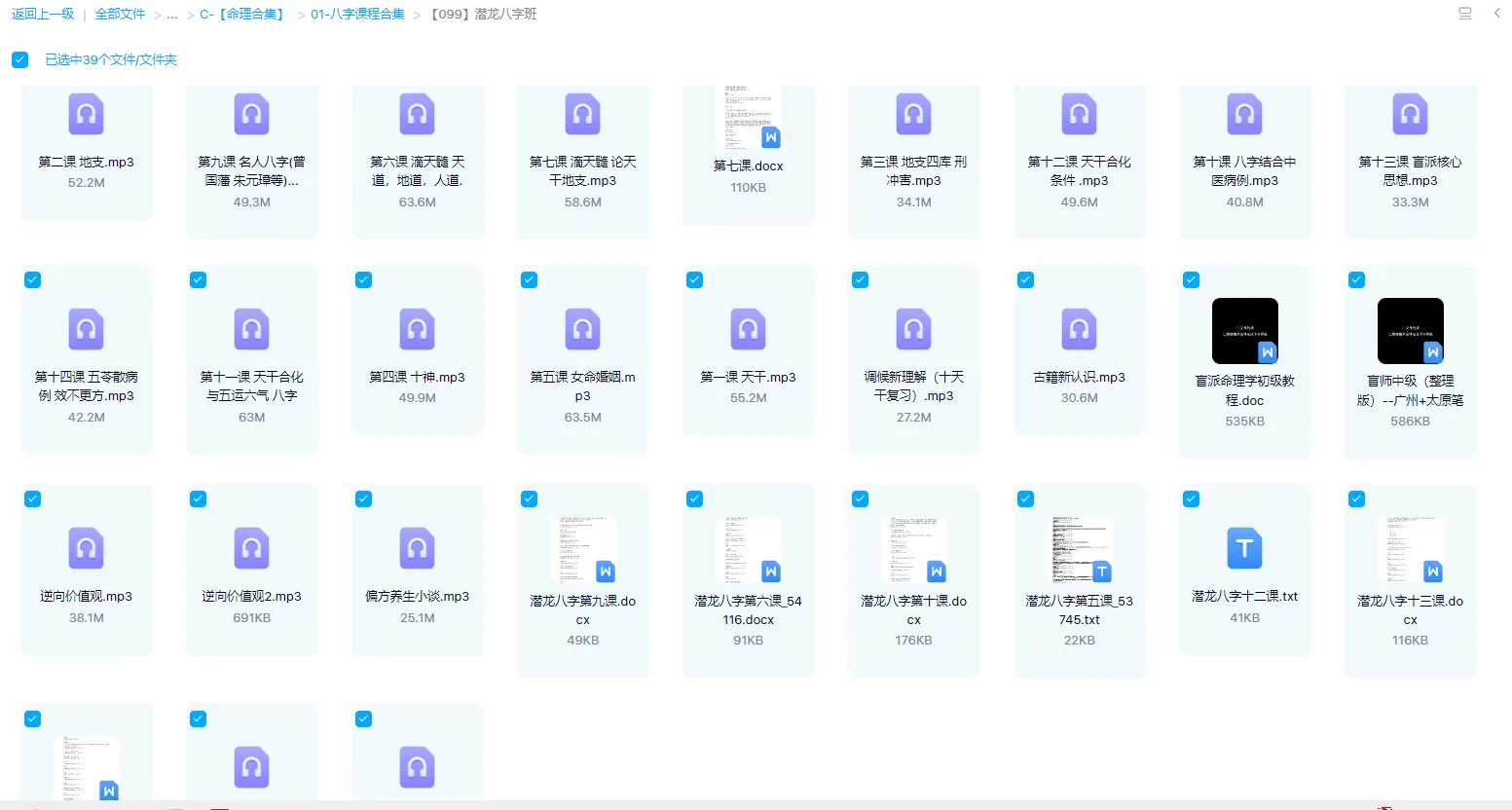Select file name 潜龙八字十二课.txt
Viewport: 1512px width, 810px height.
pyautogui.click(x=1244, y=596)
